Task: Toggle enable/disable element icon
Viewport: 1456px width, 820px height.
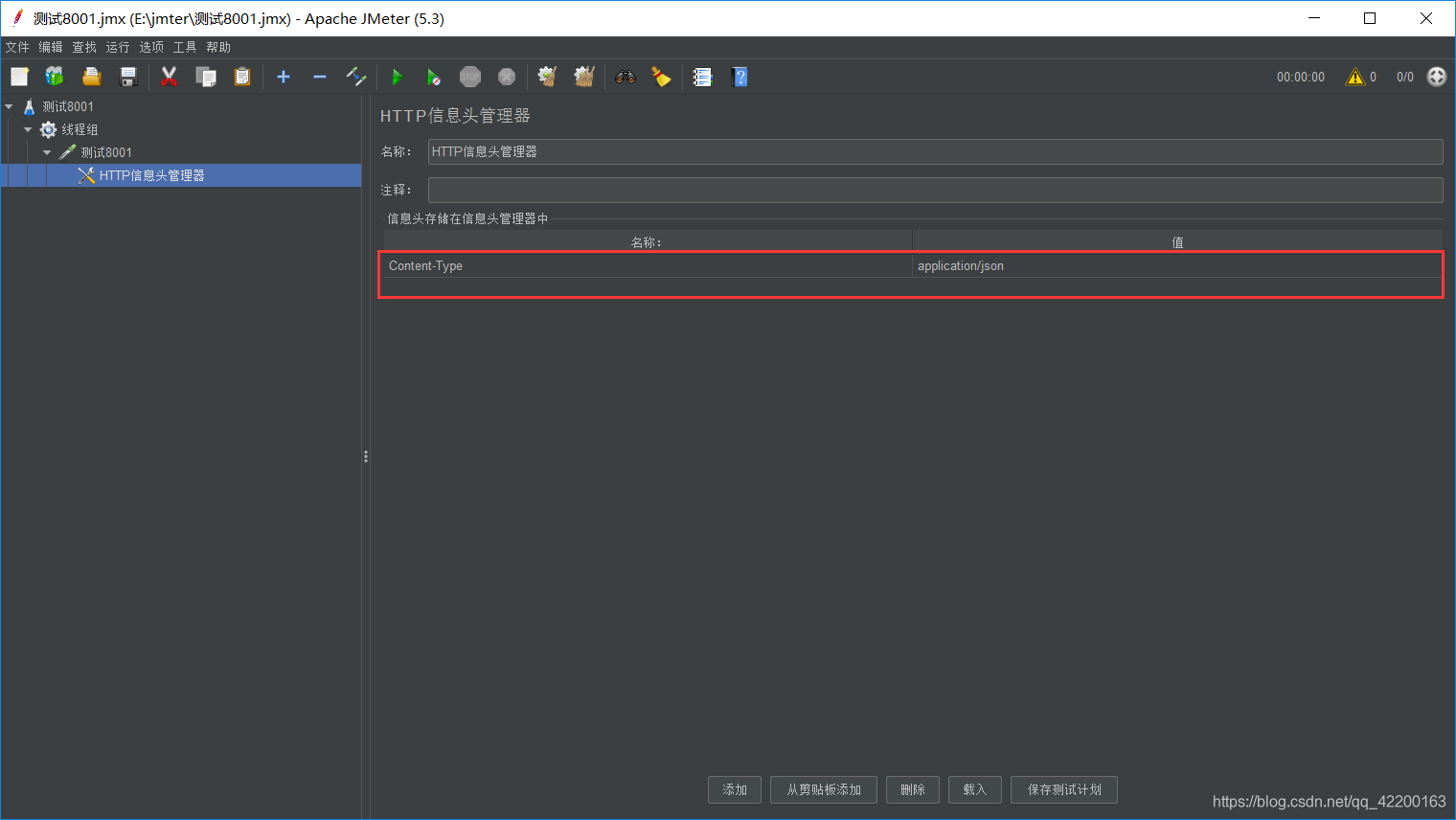Action: 356,77
